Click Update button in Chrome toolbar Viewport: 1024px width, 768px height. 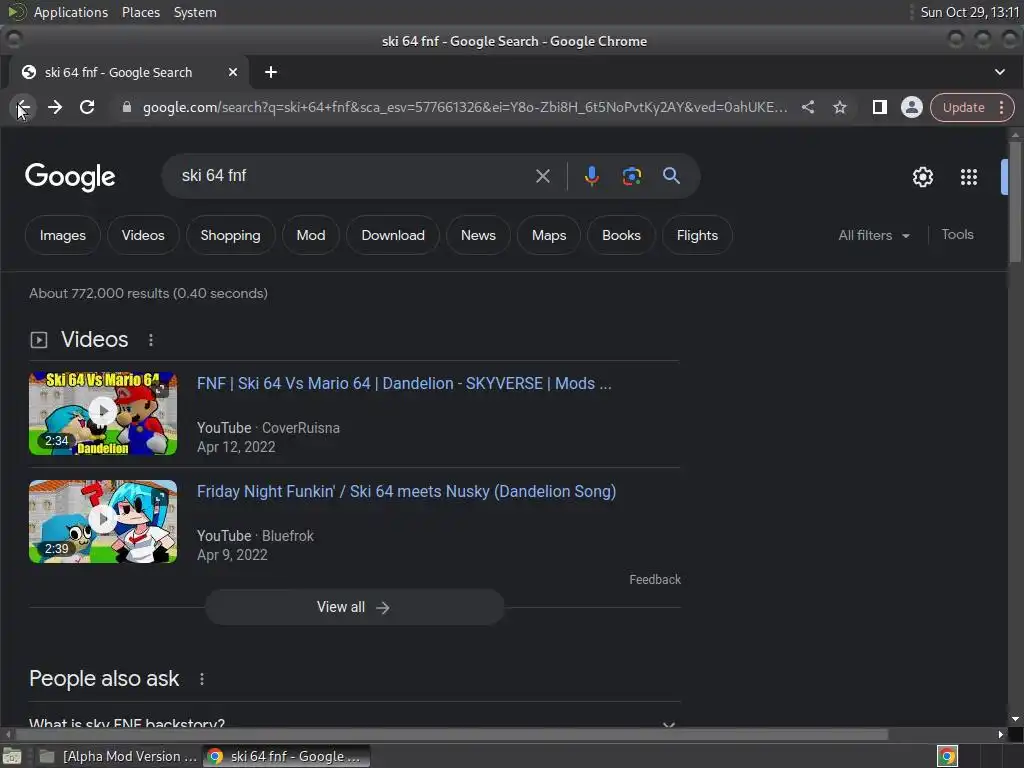[x=963, y=107]
